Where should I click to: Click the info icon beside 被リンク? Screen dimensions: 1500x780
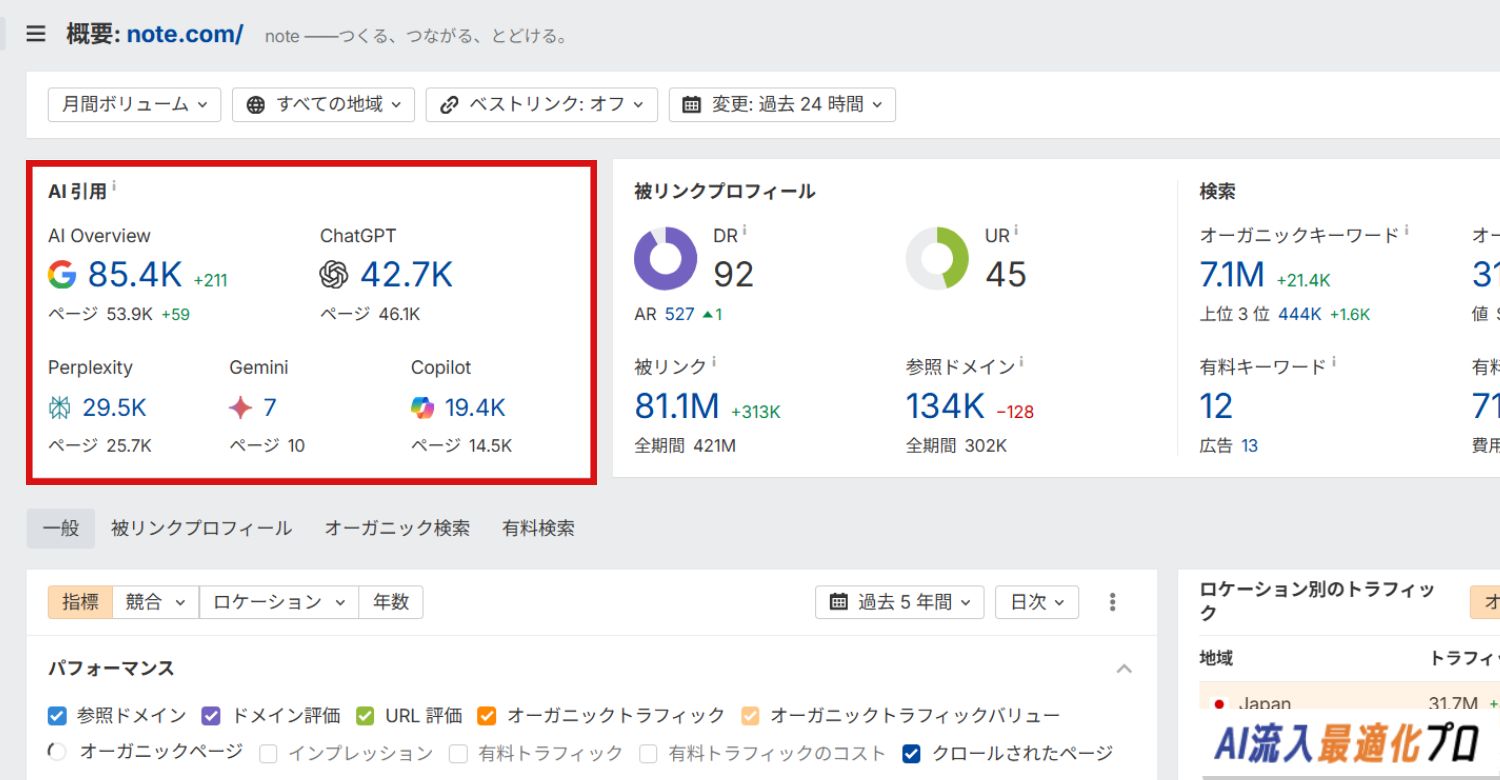[x=714, y=362]
